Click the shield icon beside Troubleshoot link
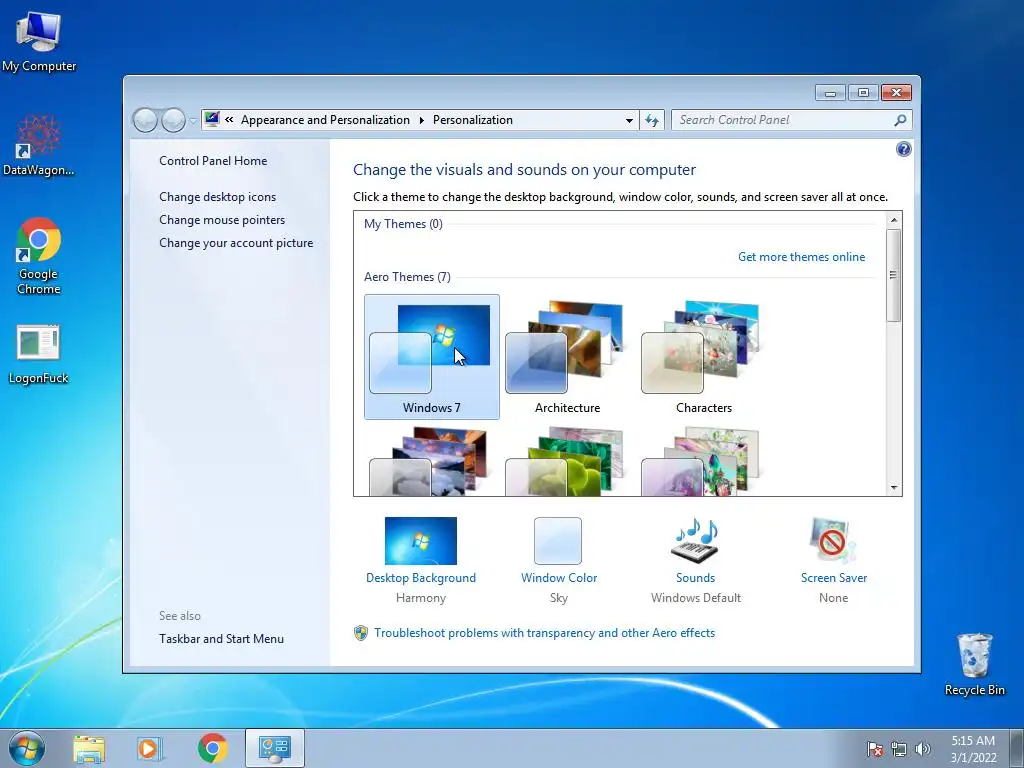Screen dimensions: 1024x768 point(360,633)
